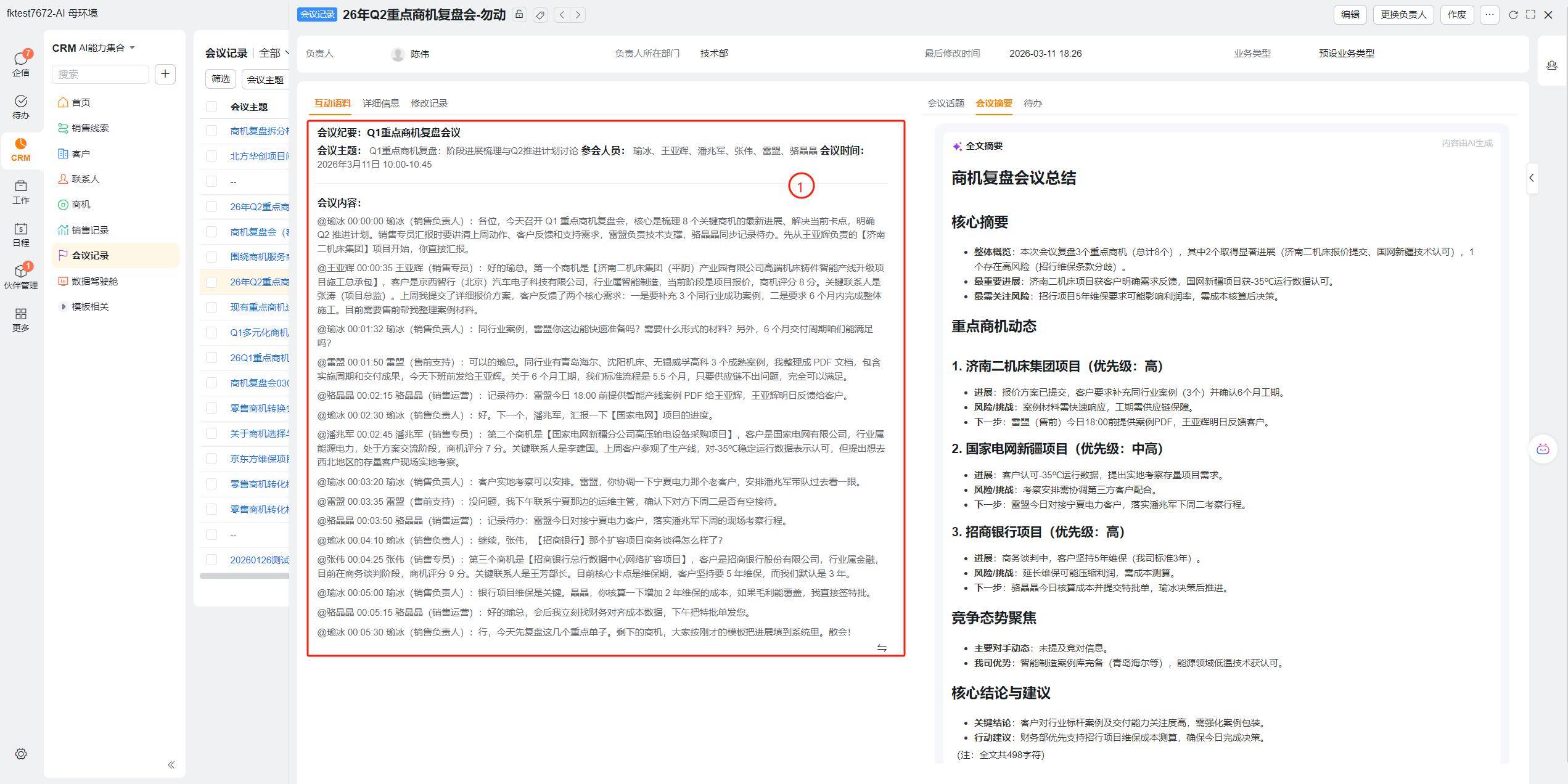Viewport: 1568px width, 784px height.
Task: Open the AI assistant robot icon on the right edge
Action: pos(1543,449)
